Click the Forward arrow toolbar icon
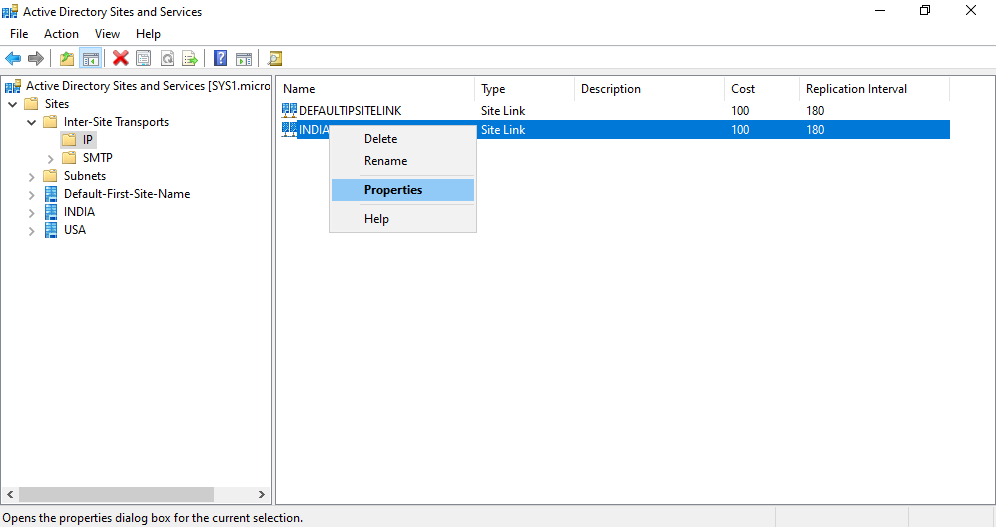Viewport: 996px width, 527px height. pos(36,58)
